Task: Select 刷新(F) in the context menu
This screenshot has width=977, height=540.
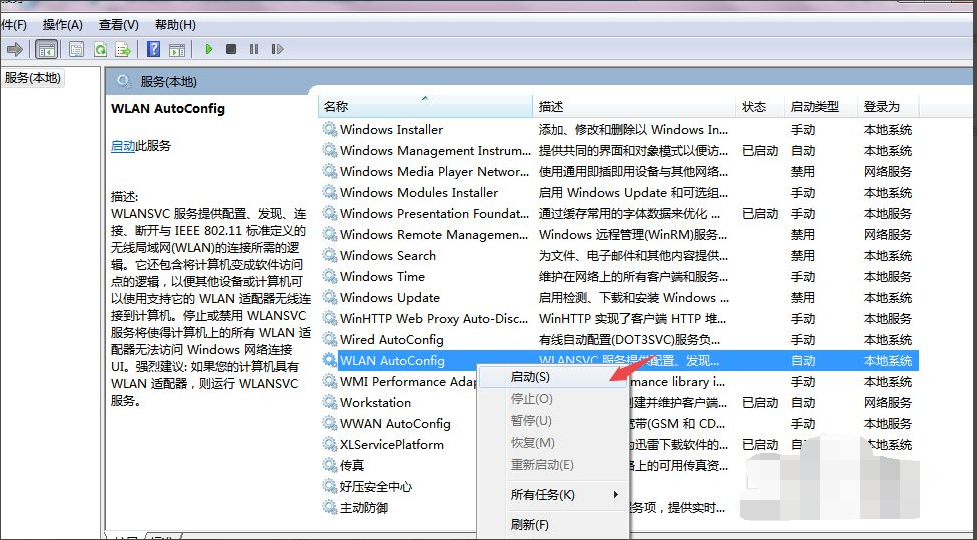Action: (529, 524)
